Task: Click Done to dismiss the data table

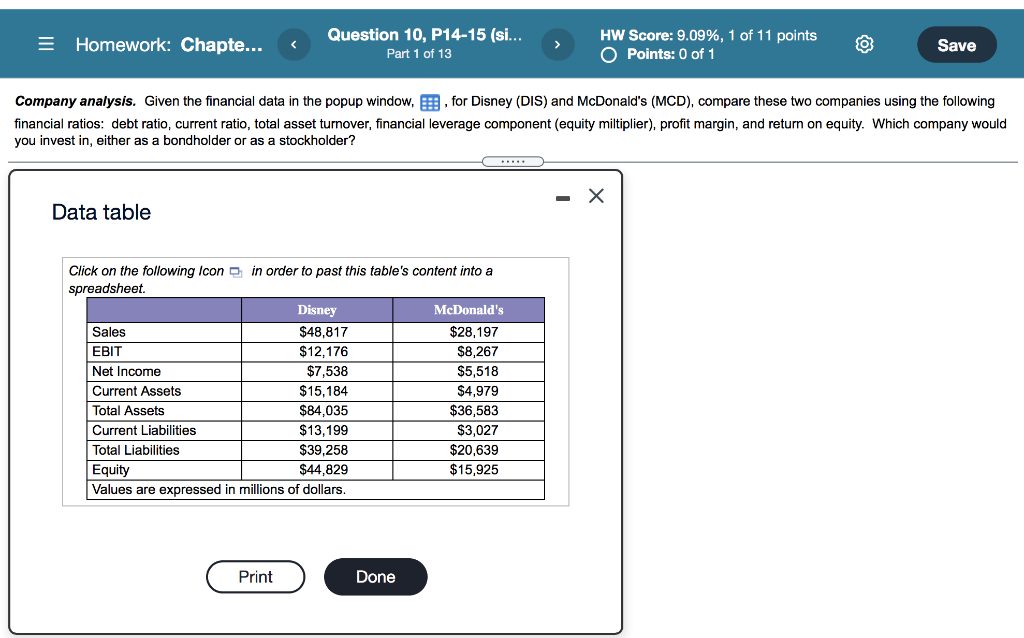Action: click(375, 577)
